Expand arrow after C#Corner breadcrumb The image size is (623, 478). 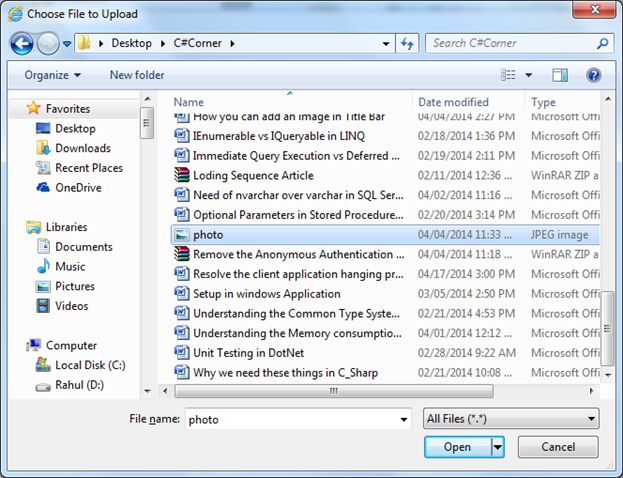232,43
